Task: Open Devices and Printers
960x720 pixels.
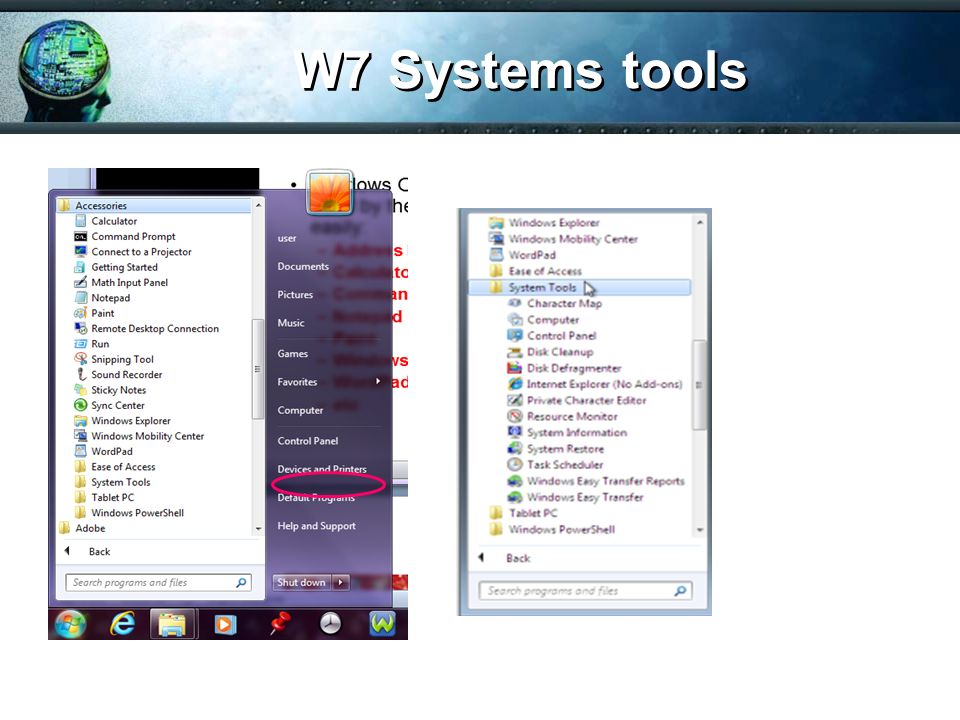Action: click(x=322, y=469)
